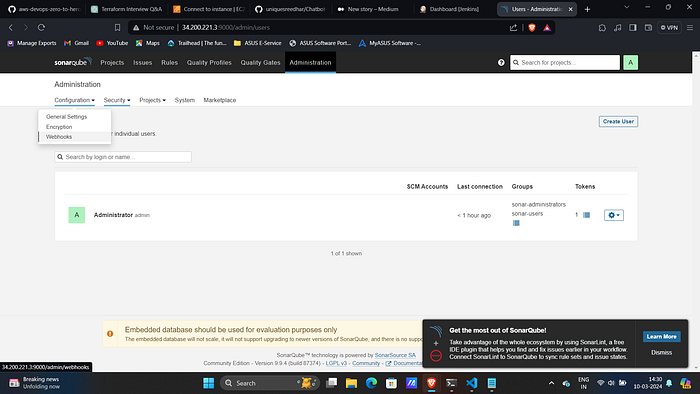The height and width of the screenshot is (394, 700).
Task: Open the green user avatar menu
Action: (x=630, y=62)
